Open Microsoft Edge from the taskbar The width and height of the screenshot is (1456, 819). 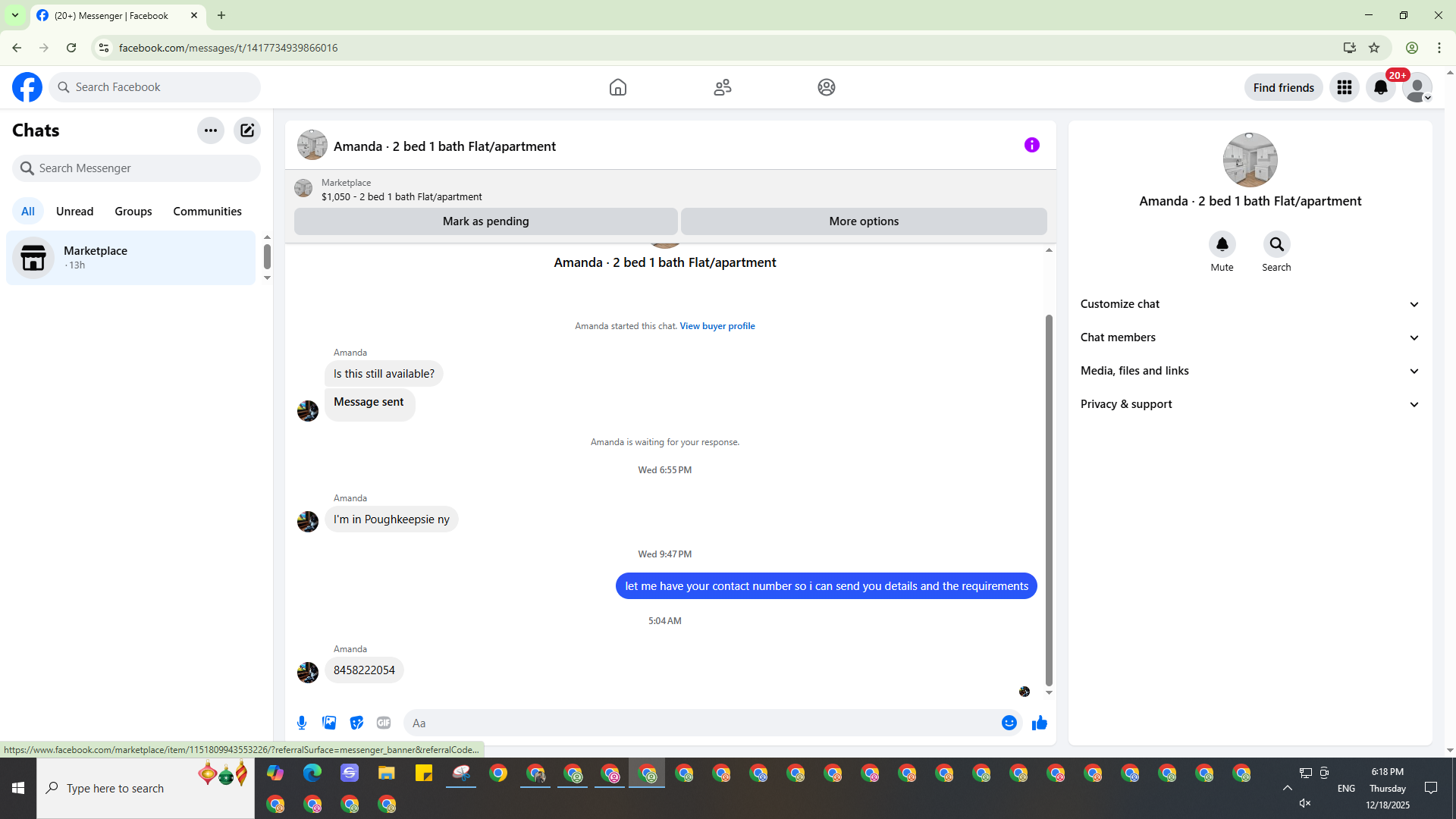[312, 773]
